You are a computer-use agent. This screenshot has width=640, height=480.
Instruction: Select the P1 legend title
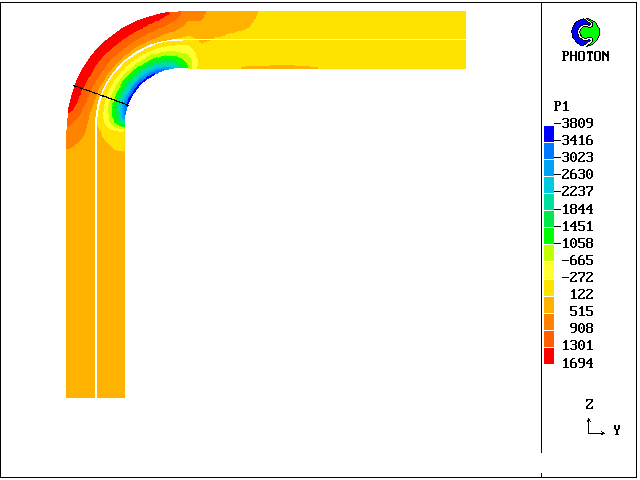(561, 106)
